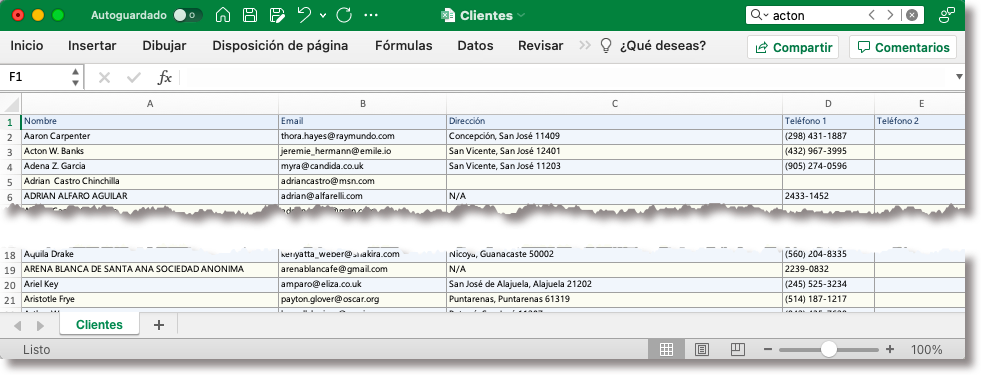
Task: Click the Teléfono 2 header cell
Action: click(x=920, y=121)
